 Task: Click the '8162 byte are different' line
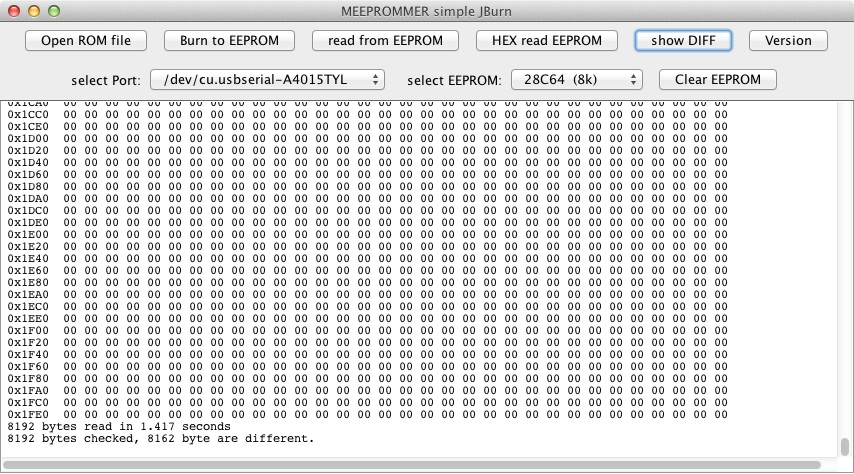(160, 438)
